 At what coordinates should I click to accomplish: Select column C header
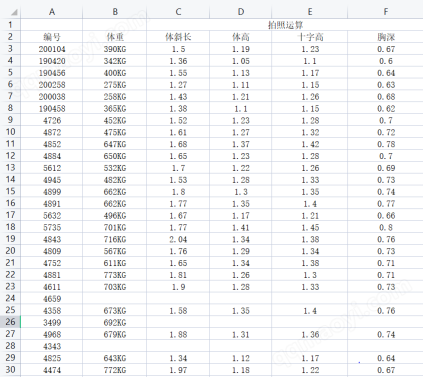coord(178,12)
